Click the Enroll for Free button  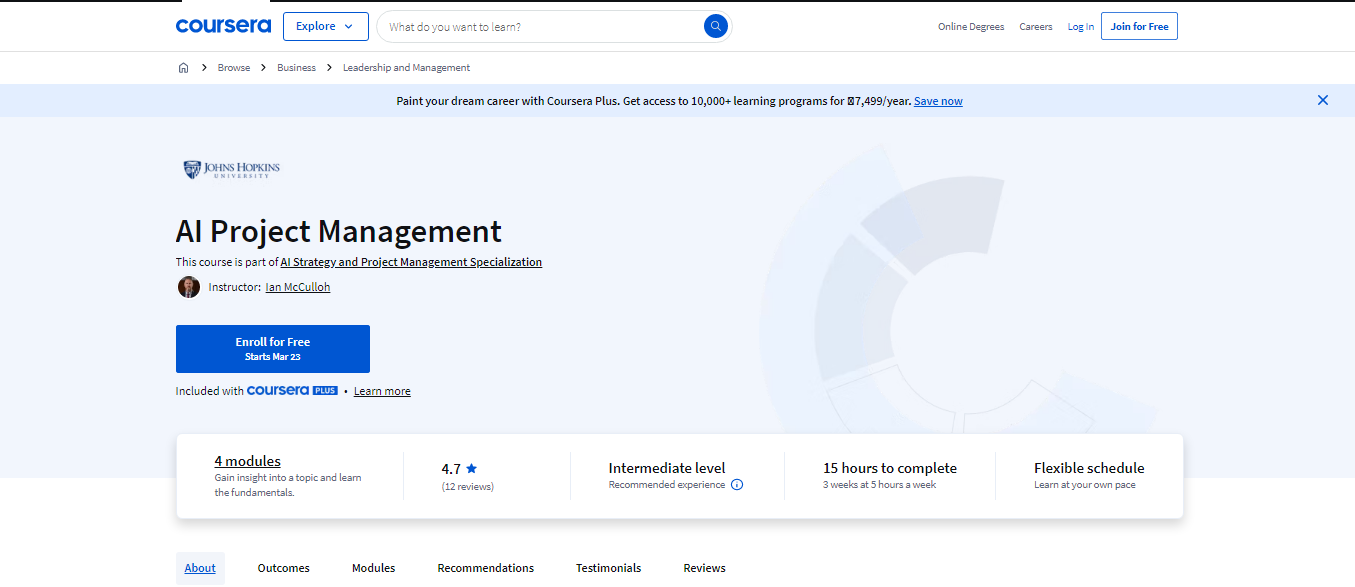click(273, 349)
